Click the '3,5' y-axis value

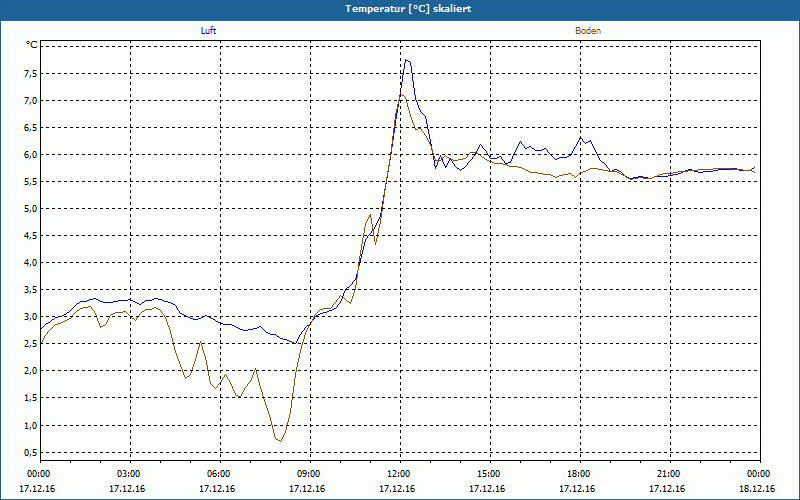(x=30, y=290)
